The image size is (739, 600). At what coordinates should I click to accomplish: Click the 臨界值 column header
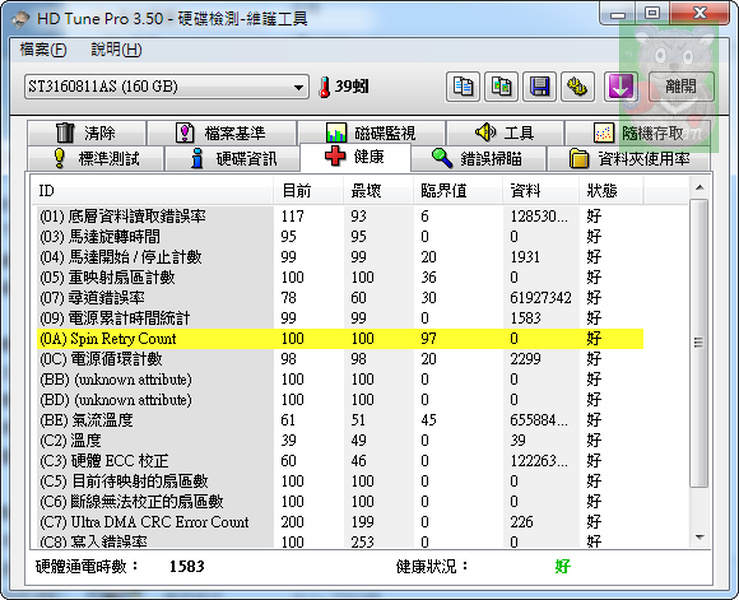(458, 191)
